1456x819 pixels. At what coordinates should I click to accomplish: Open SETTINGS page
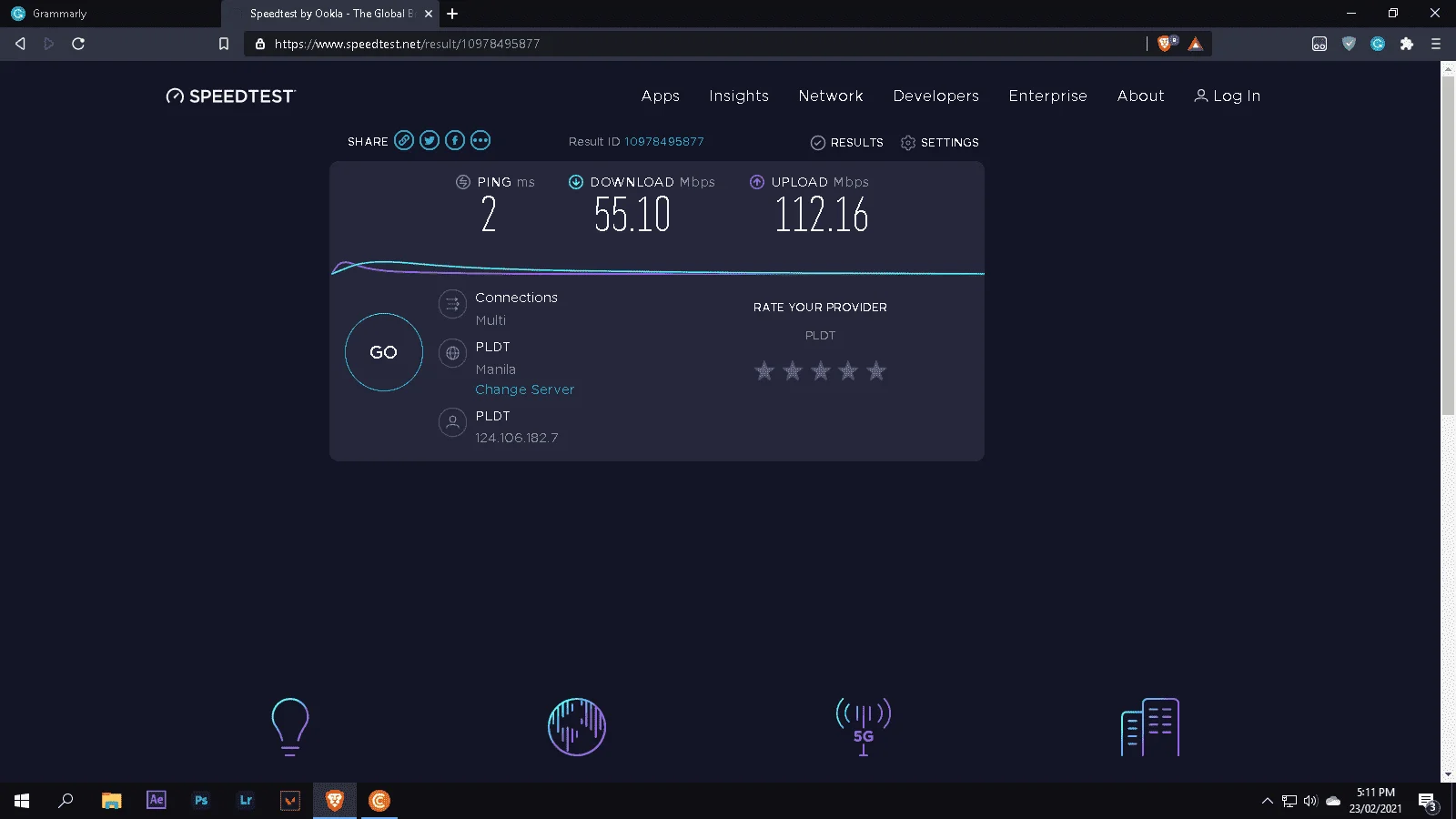(x=940, y=143)
